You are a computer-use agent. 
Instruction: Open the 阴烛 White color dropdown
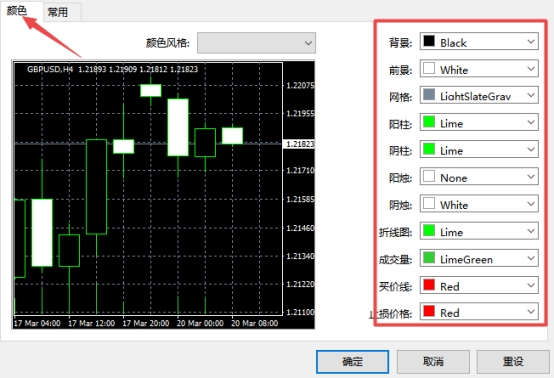[x=479, y=204]
